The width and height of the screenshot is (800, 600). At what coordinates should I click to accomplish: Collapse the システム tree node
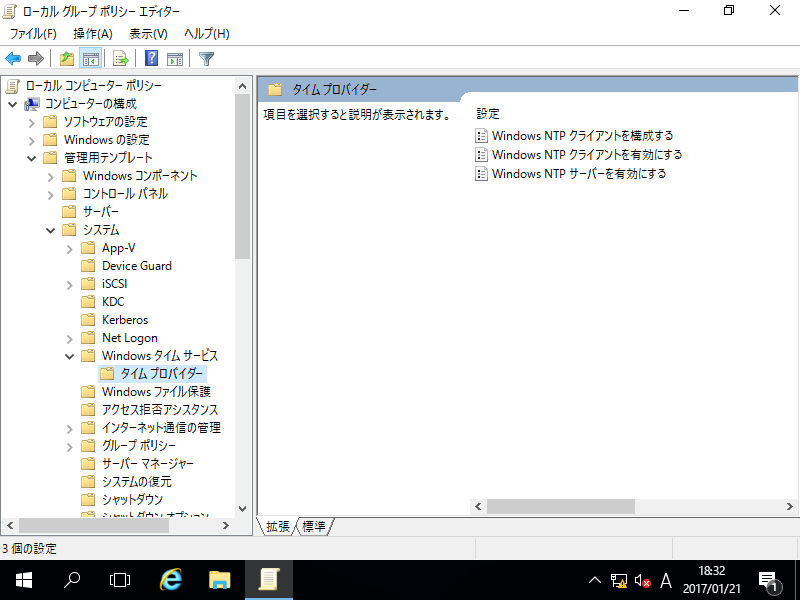tap(50, 229)
